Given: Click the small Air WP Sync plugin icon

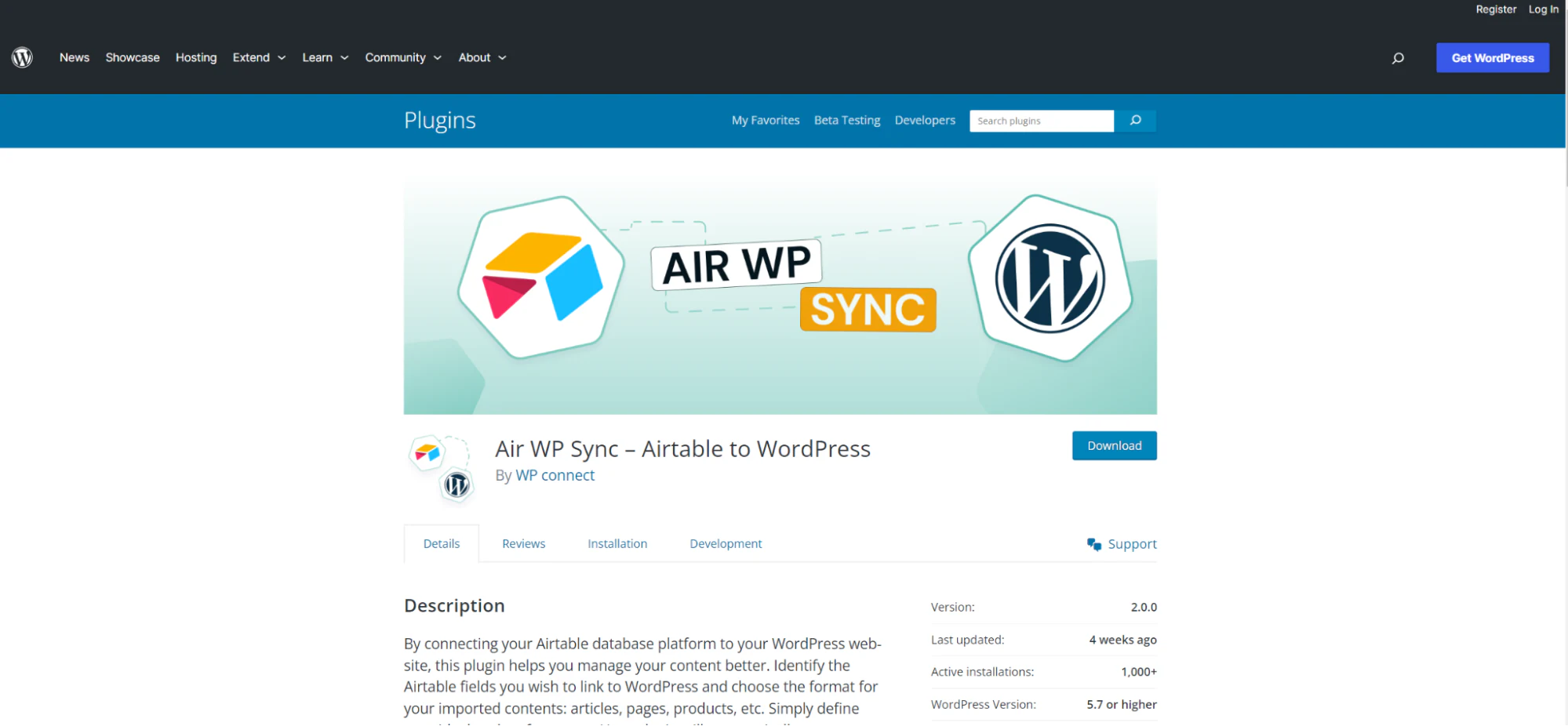Looking at the screenshot, I should click(441, 469).
